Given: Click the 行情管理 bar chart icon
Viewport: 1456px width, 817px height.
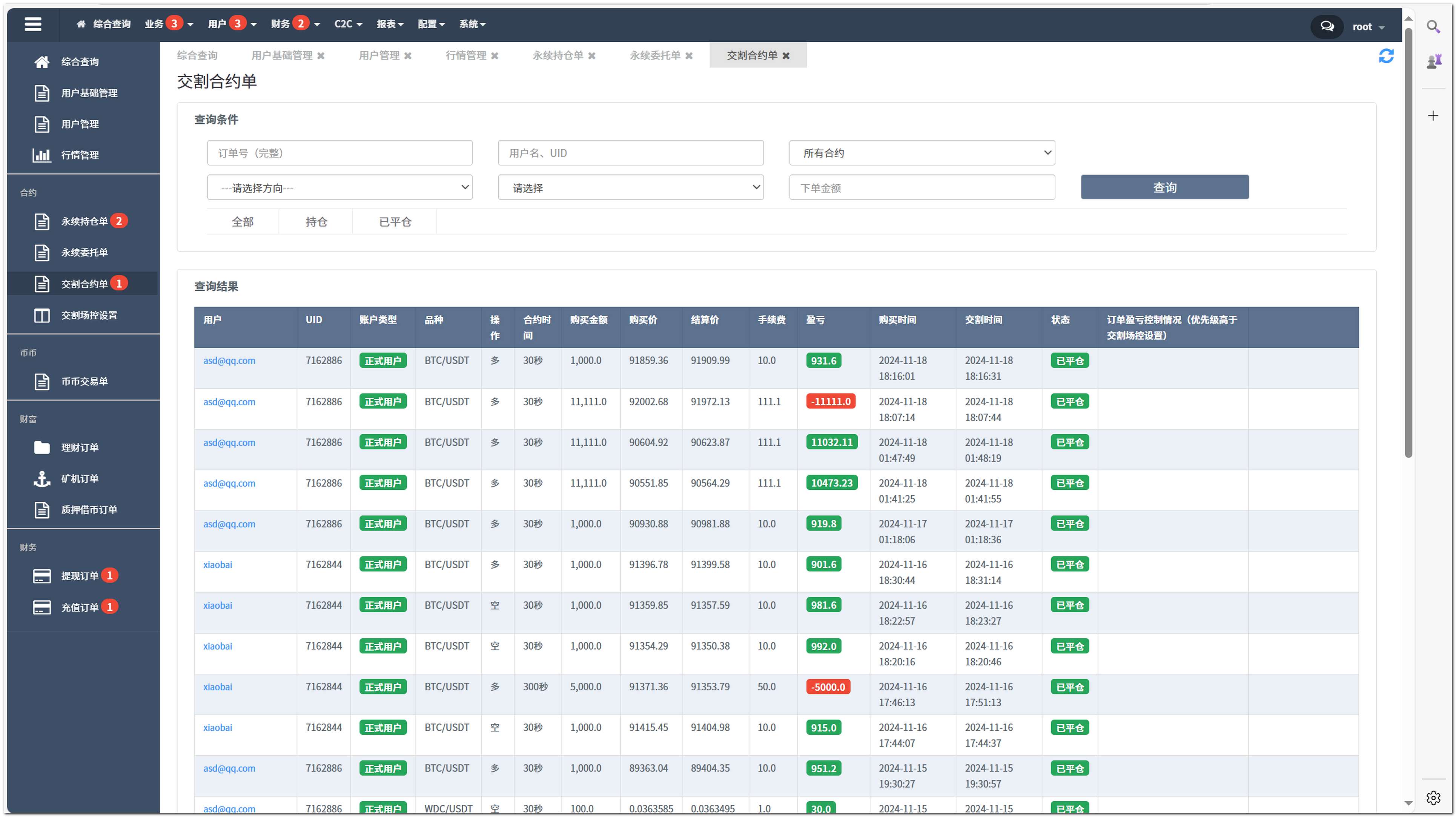Looking at the screenshot, I should click(42, 155).
